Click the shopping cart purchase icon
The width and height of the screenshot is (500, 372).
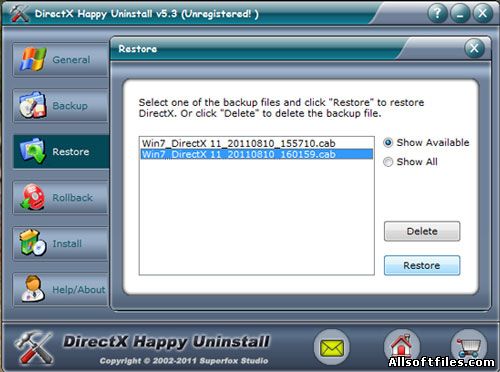coord(469,347)
